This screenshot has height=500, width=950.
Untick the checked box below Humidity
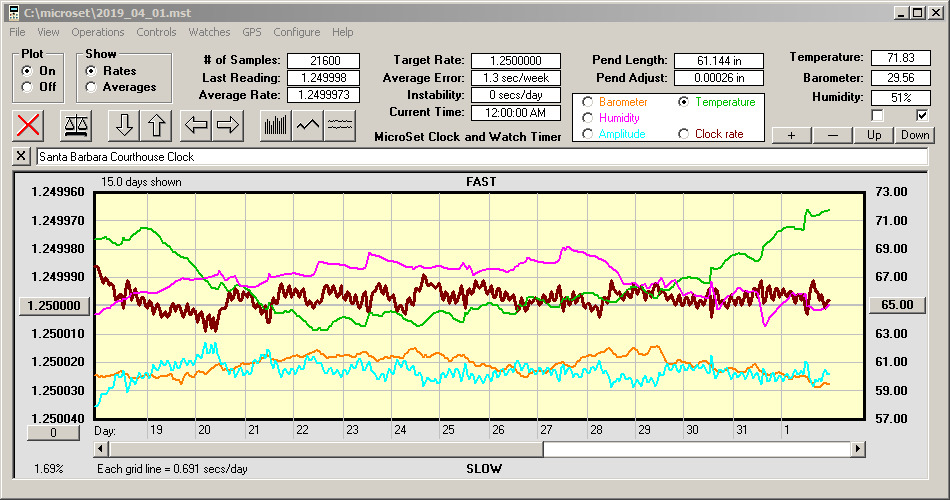pos(922,115)
